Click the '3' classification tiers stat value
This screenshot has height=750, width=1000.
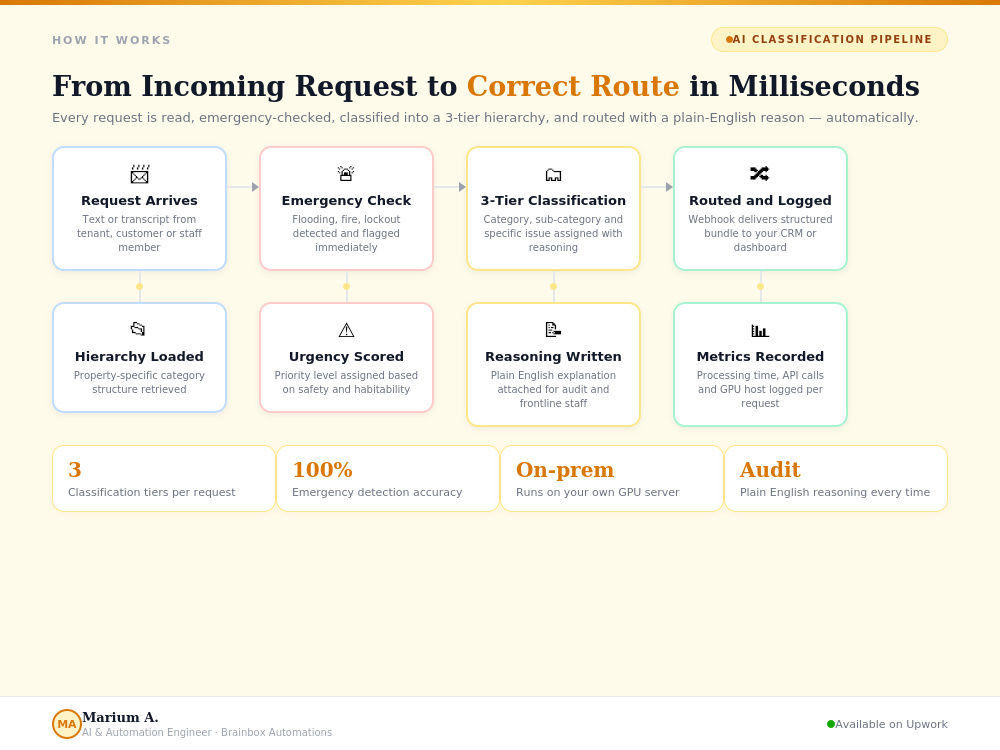pyautogui.click(x=75, y=469)
